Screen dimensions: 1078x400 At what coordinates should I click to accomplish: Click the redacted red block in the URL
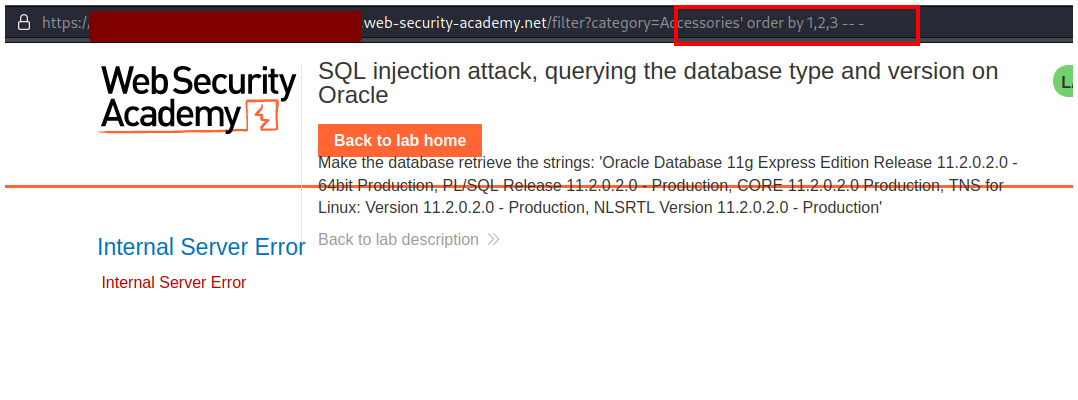[x=224, y=24]
